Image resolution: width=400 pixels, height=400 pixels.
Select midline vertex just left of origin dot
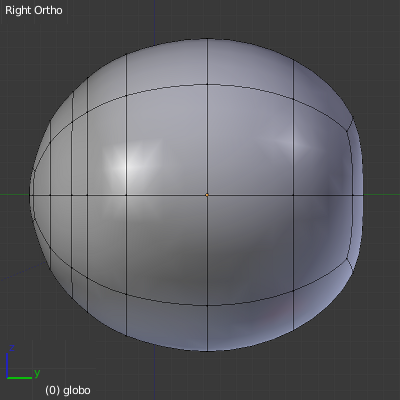point(126,195)
